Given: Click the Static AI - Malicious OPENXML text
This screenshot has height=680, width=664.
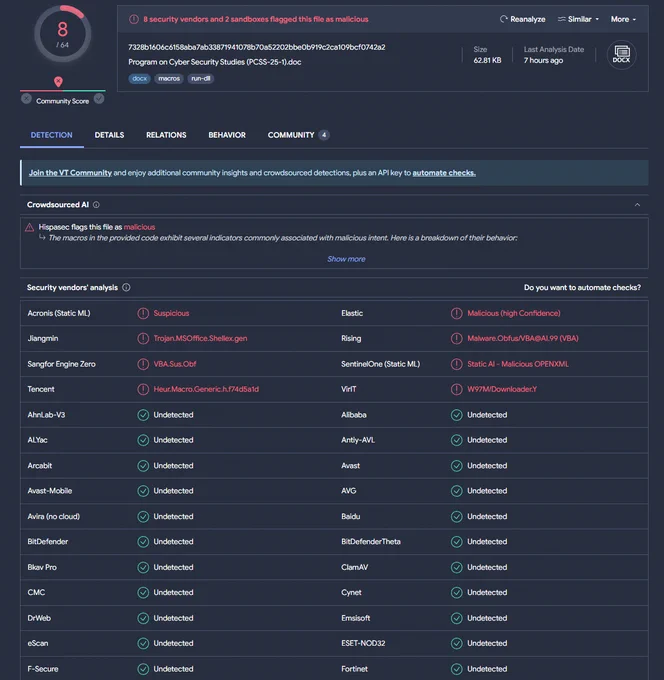Looking at the screenshot, I should point(518,364).
